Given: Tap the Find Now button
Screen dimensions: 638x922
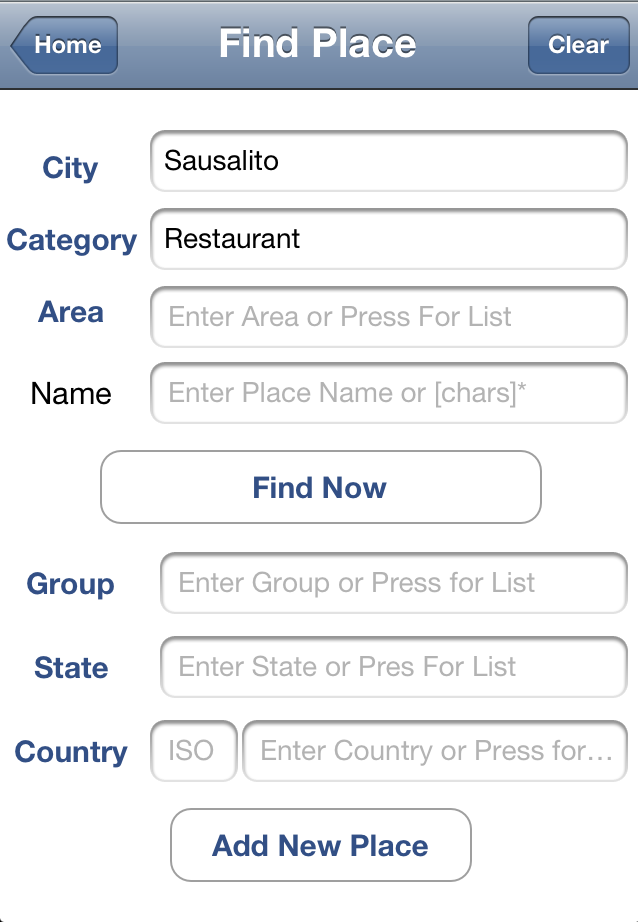Looking at the screenshot, I should (x=319, y=488).
